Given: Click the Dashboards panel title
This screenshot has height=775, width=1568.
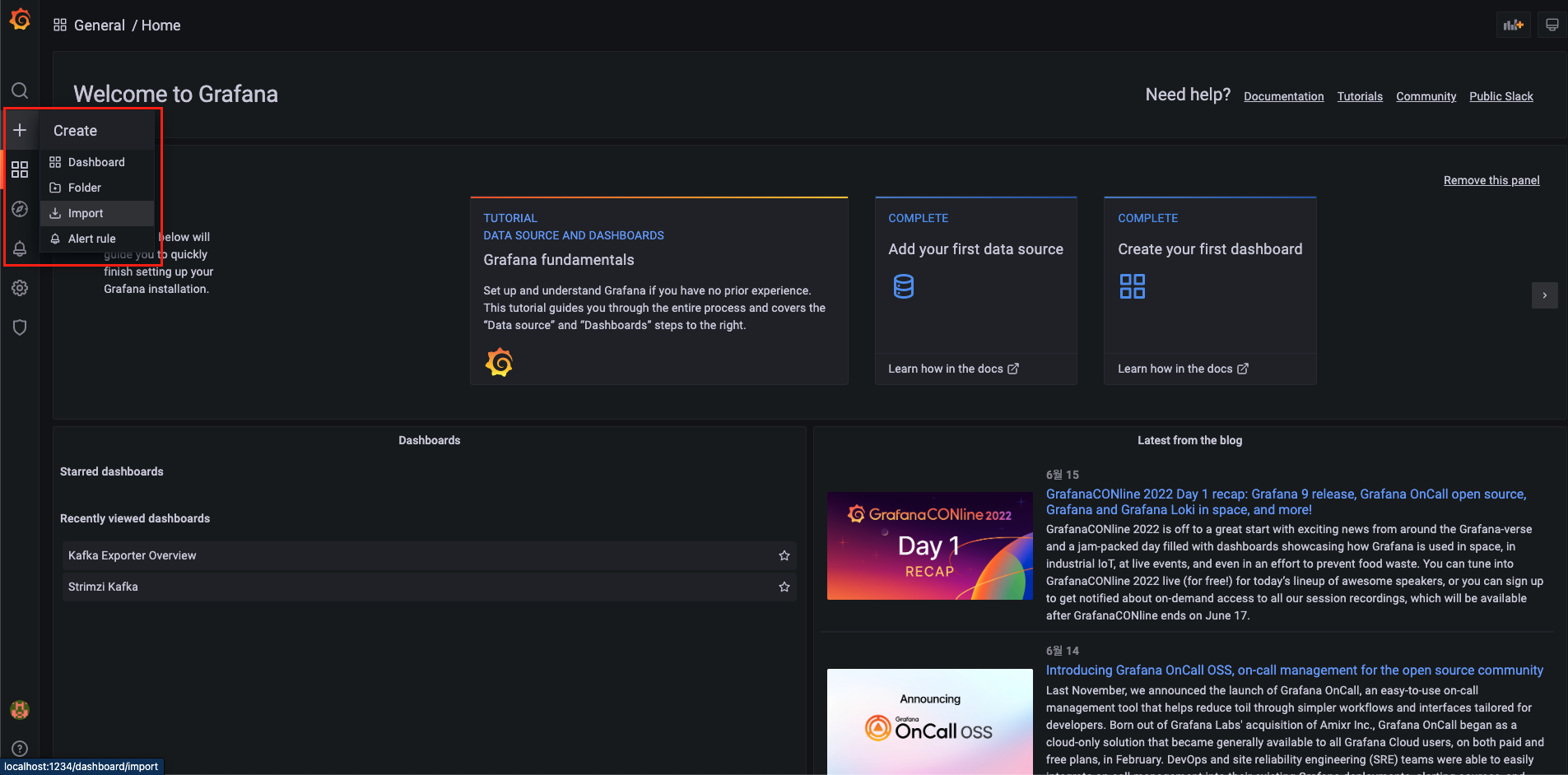Looking at the screenshot, I should (x=430, y=440).
